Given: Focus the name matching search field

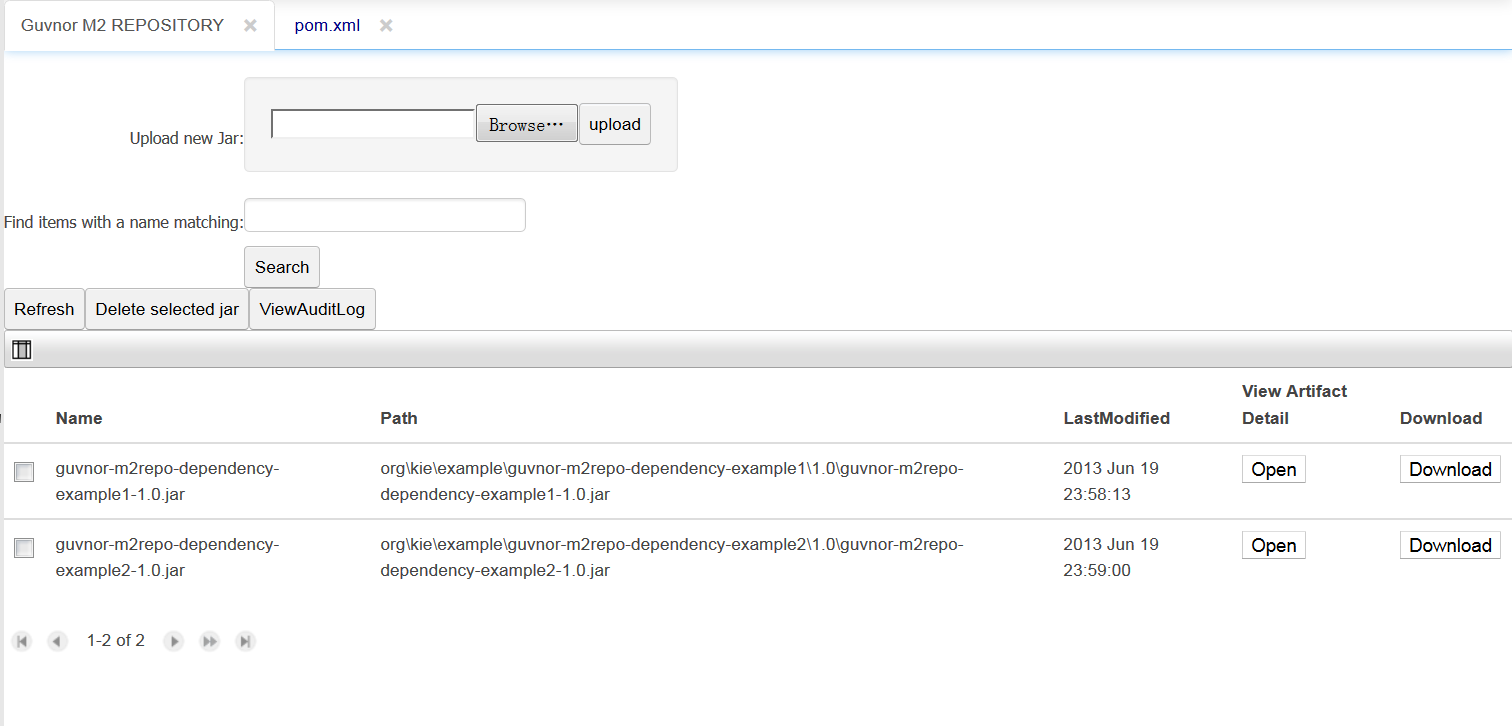Looking at the screenshot, I should (x=385, y=215).
